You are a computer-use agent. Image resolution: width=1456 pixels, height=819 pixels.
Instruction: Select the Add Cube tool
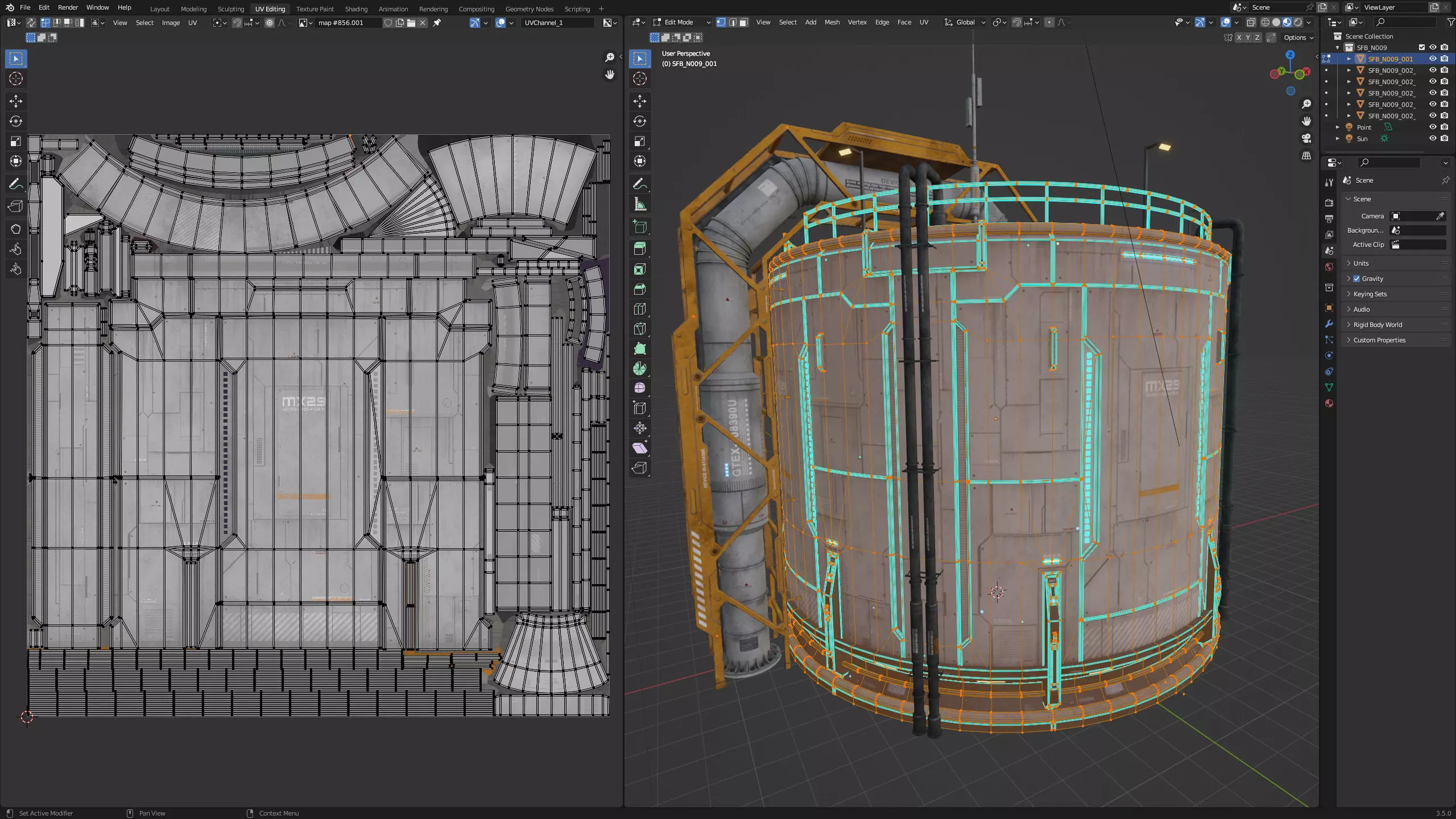640,227
